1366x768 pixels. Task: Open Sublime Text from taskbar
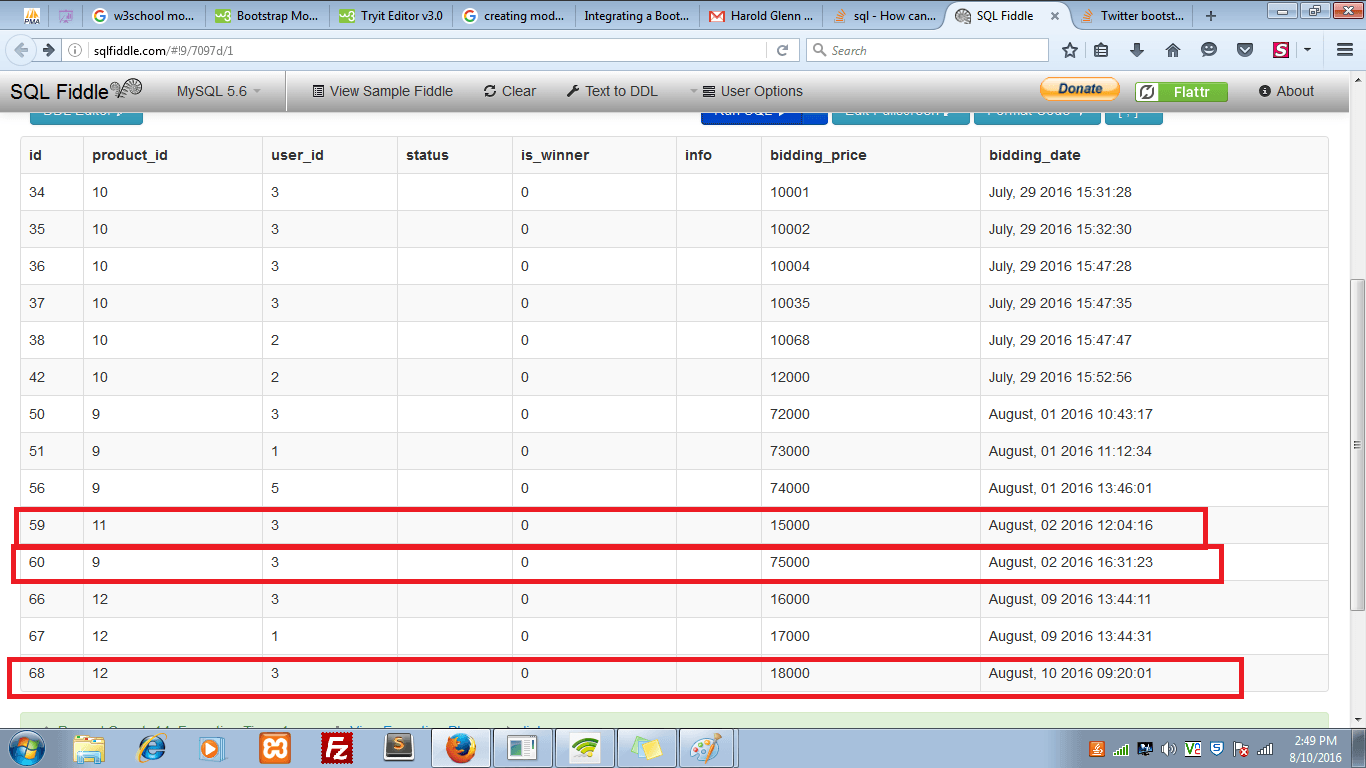coord(399,747)
